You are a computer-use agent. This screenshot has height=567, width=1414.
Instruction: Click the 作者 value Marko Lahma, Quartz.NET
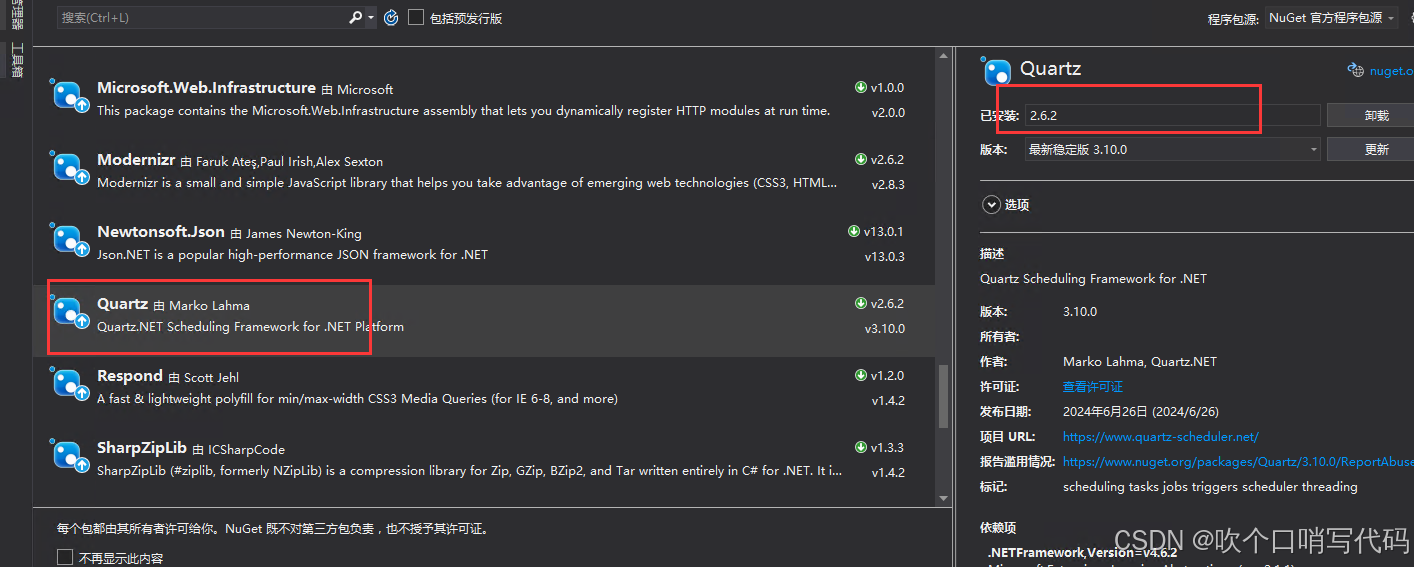[x=1139, y=362]
